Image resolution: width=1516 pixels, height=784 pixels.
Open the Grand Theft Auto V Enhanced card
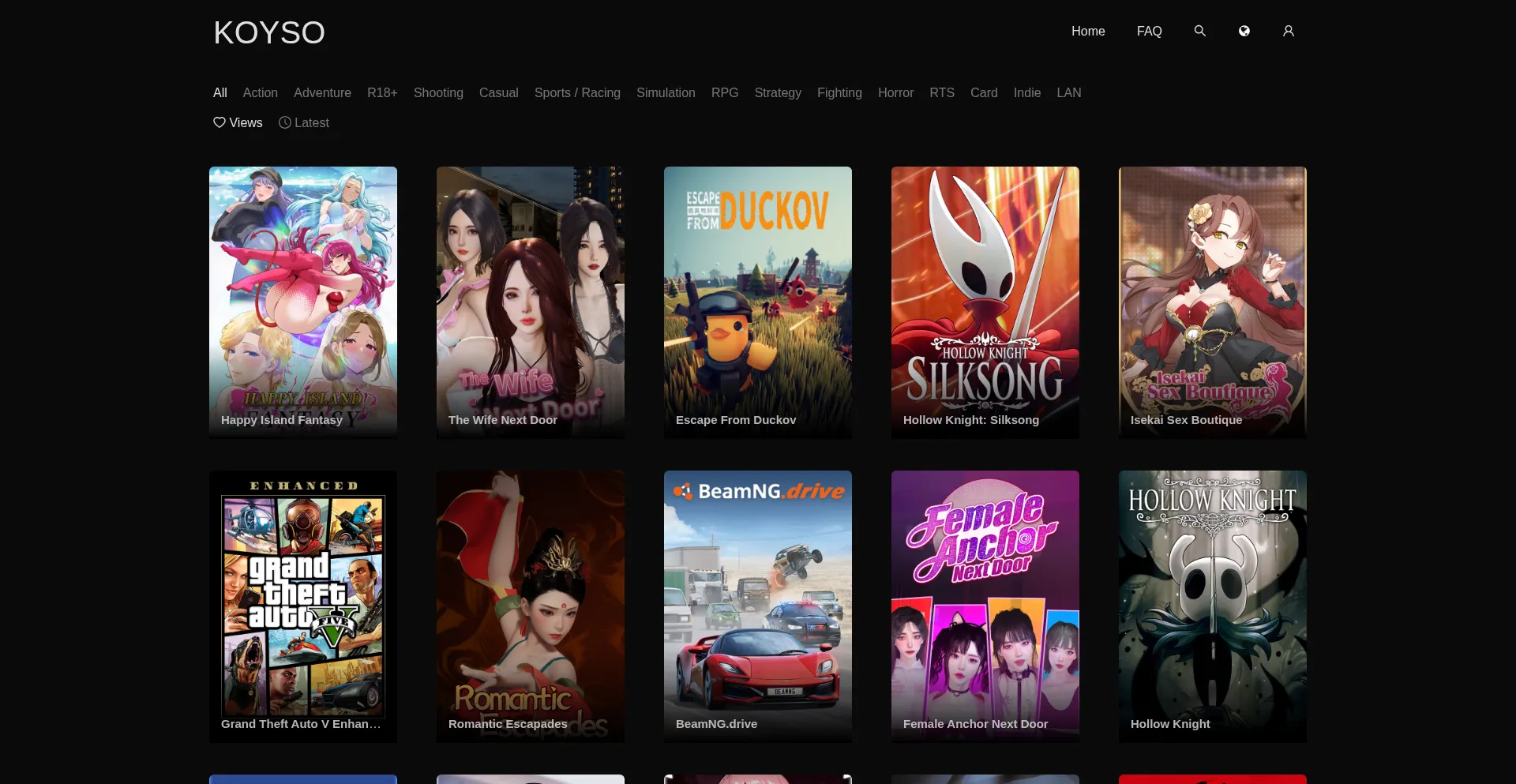[x=303, y=606]
